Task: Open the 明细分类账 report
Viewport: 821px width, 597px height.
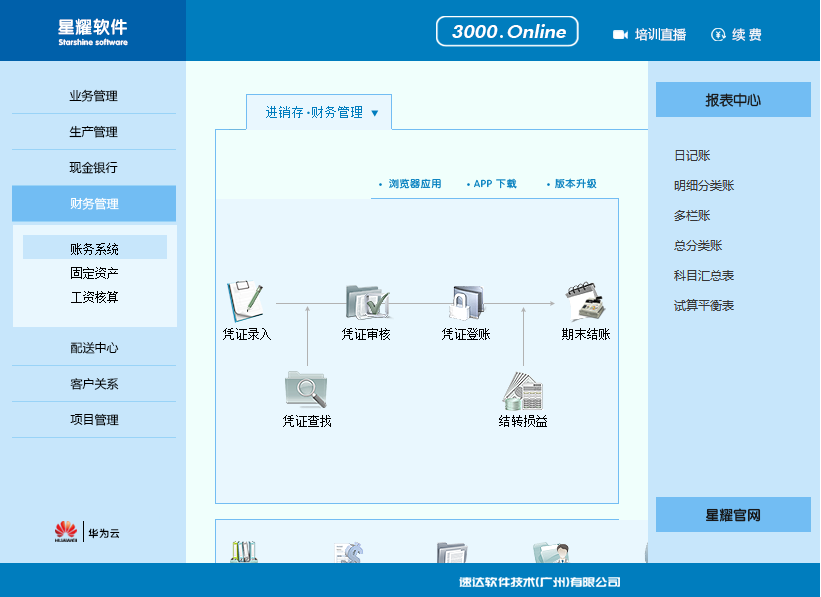Action: pyautogui.click(x=704, y=185)
